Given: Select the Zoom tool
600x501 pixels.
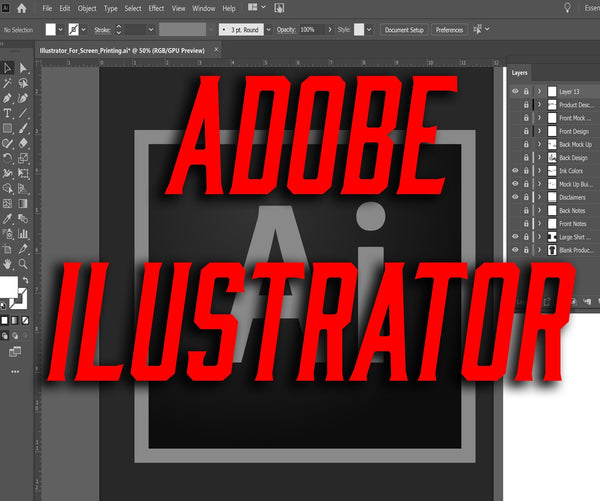Looking at the screenshot, I should (23, 264).
